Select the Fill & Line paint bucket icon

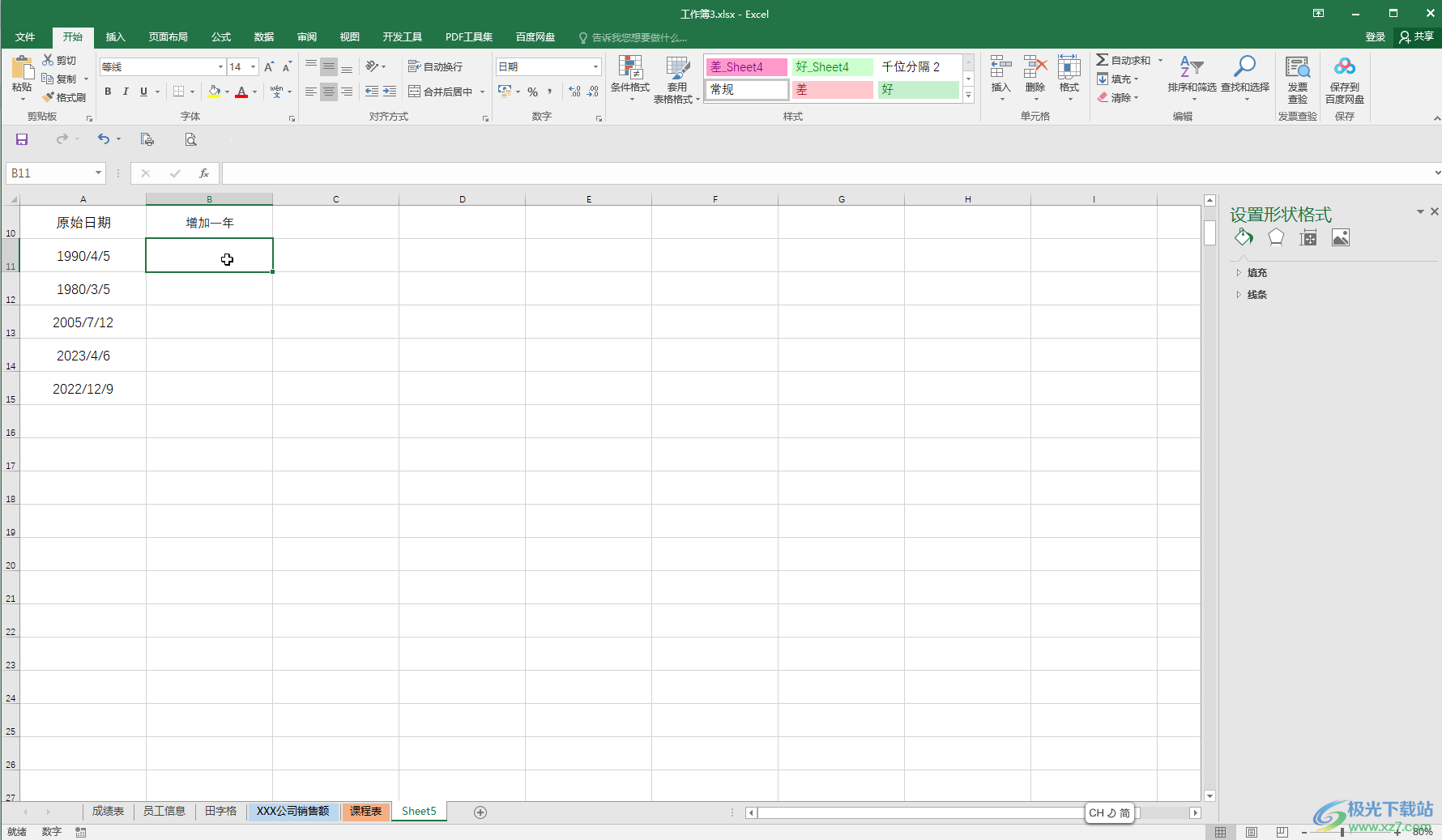point(1244,237)
